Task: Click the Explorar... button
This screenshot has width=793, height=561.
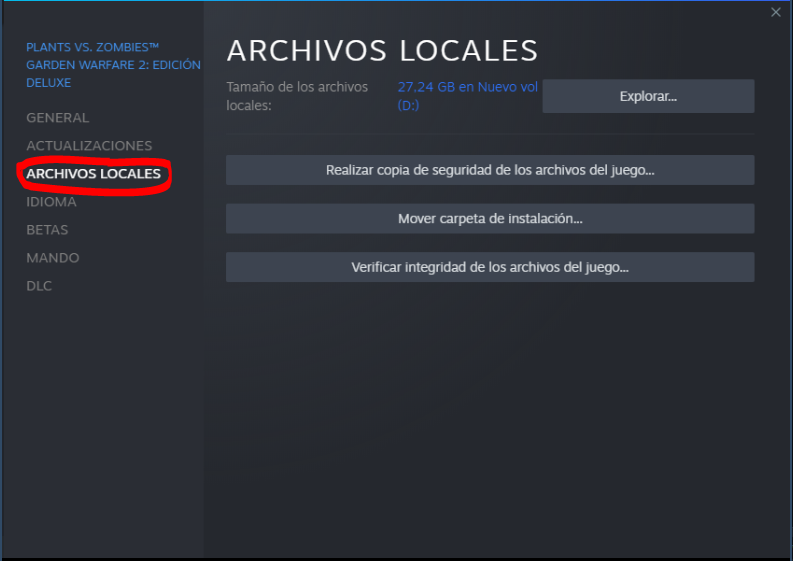Action: click(648, 96)
